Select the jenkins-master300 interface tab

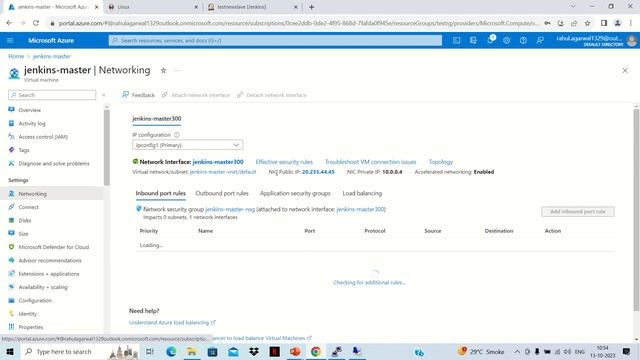(157, 119)
